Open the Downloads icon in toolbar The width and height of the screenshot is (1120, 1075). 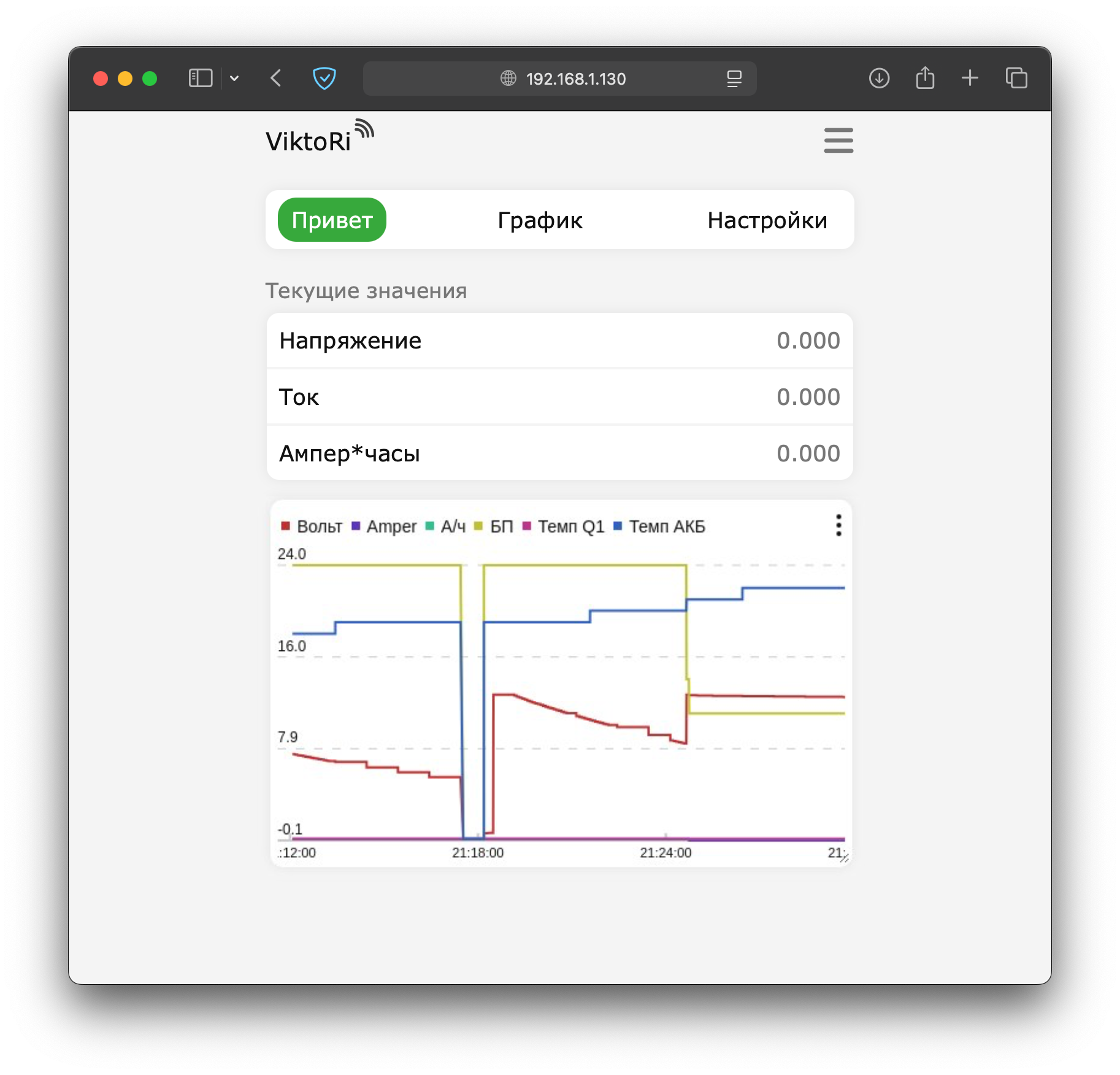(879, 79)
